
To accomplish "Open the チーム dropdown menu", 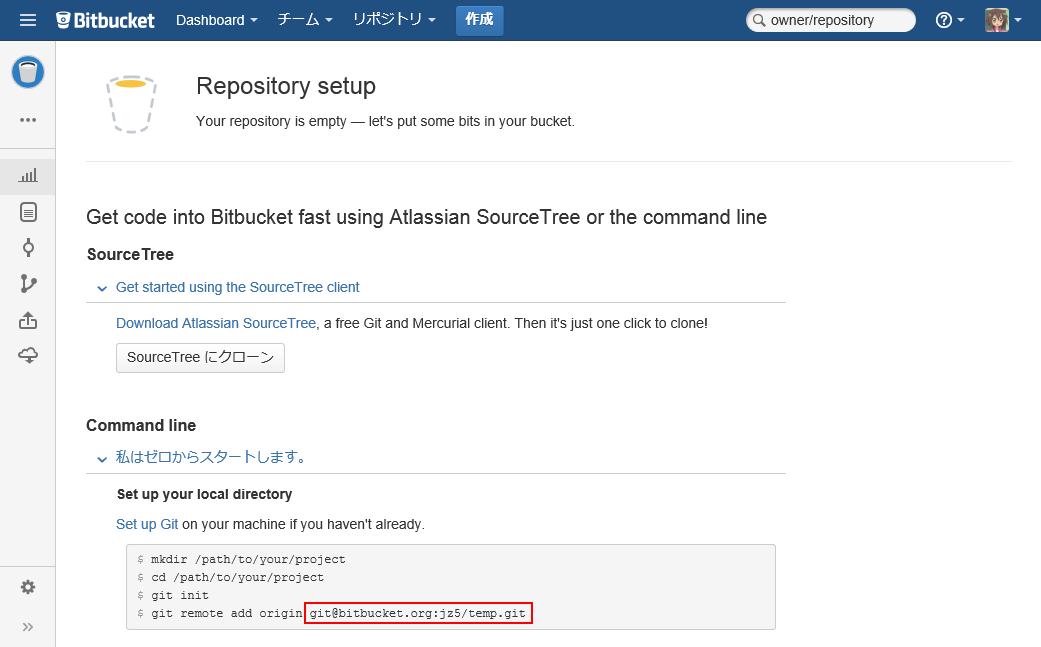I will [x=305, y=20].
